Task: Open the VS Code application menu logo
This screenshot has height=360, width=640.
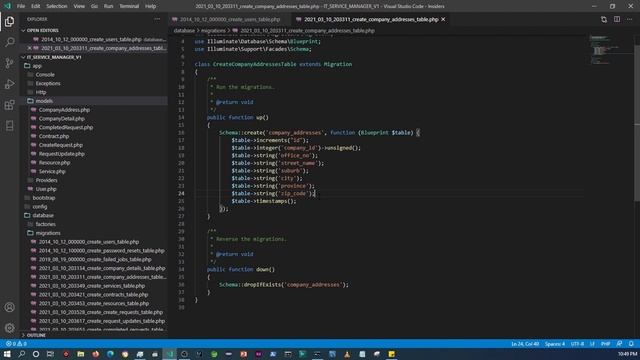Action: (7, 6)
